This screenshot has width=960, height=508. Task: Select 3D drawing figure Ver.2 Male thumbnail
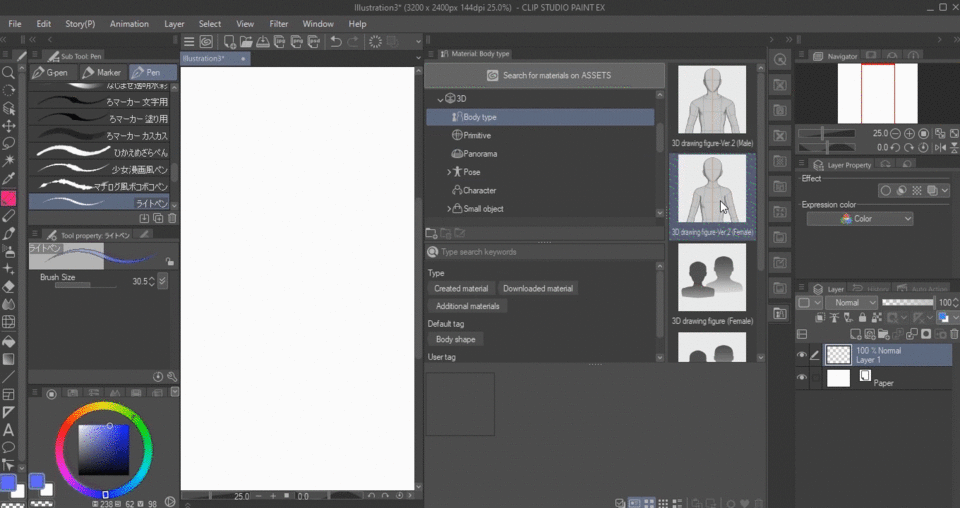[x=712, y=100]
